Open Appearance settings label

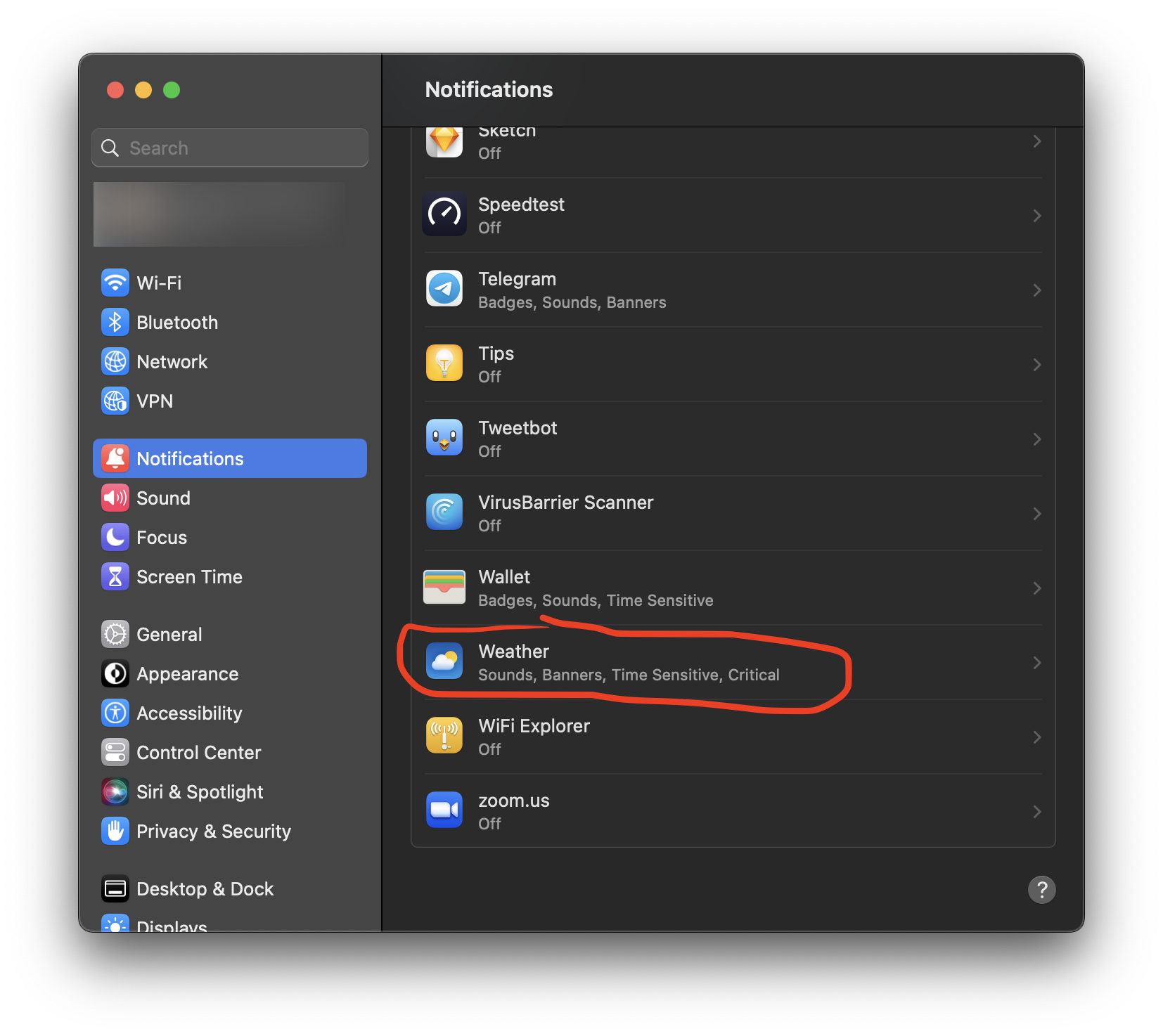[x=188, y=673]
